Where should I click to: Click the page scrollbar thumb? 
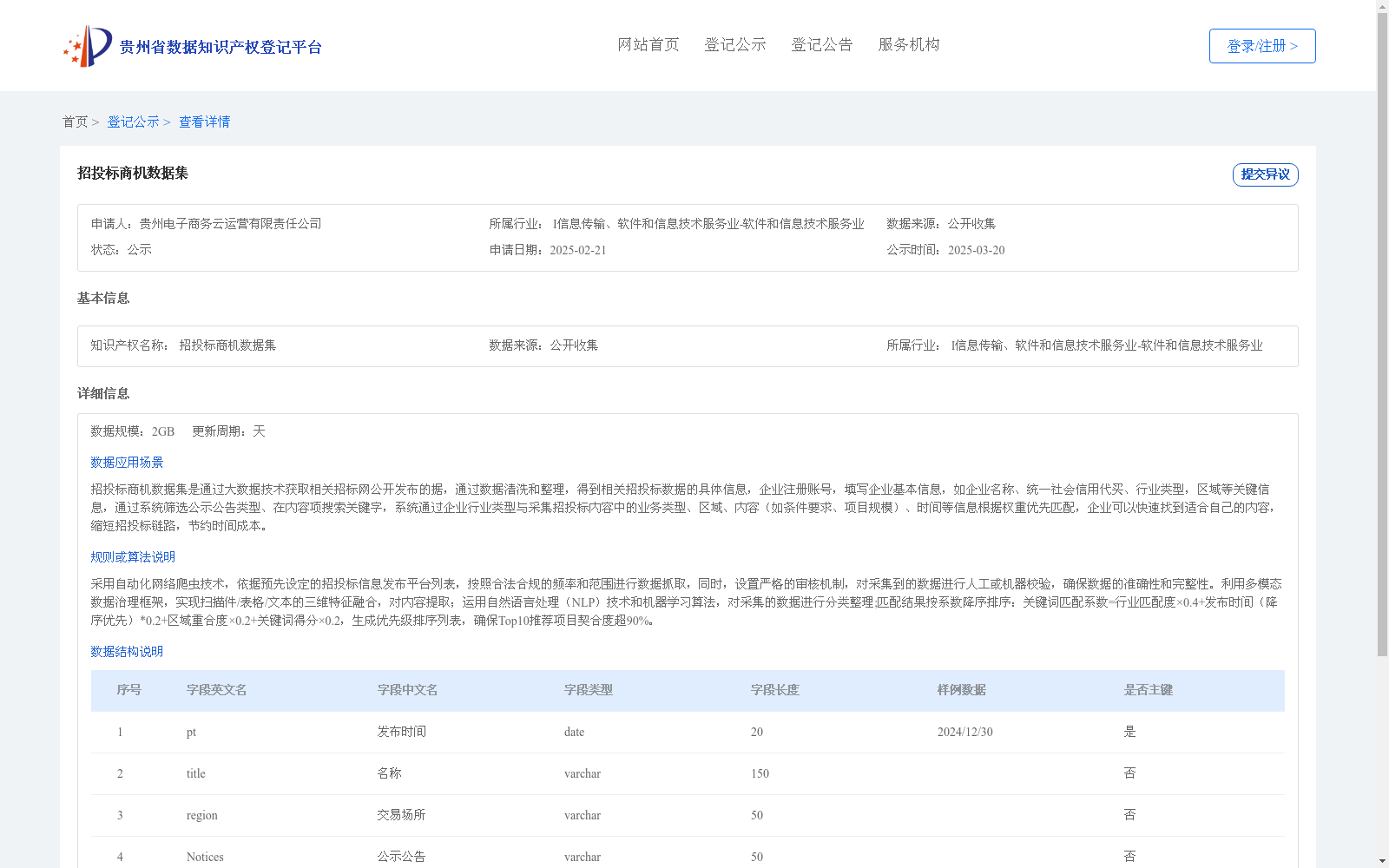1382,334
